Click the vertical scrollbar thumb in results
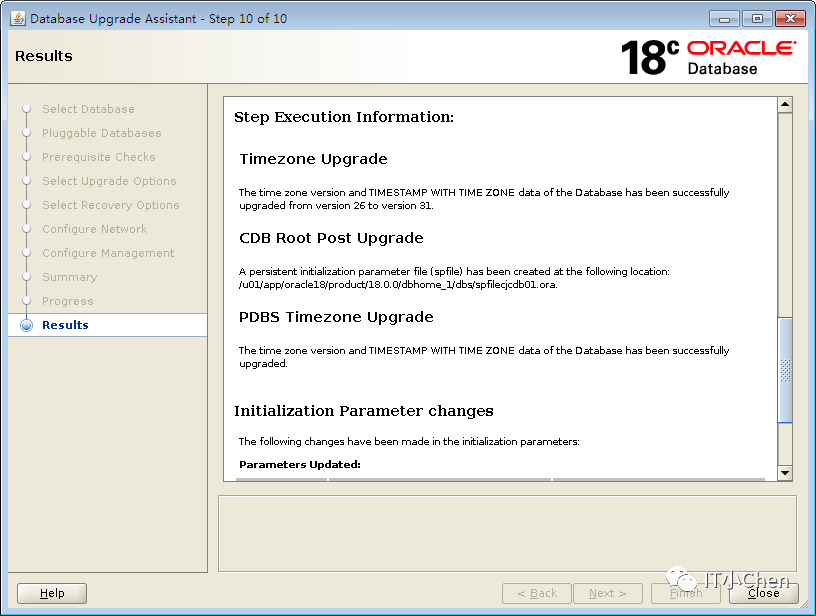This screenshot has height=616, width=816. pos(785,370)
